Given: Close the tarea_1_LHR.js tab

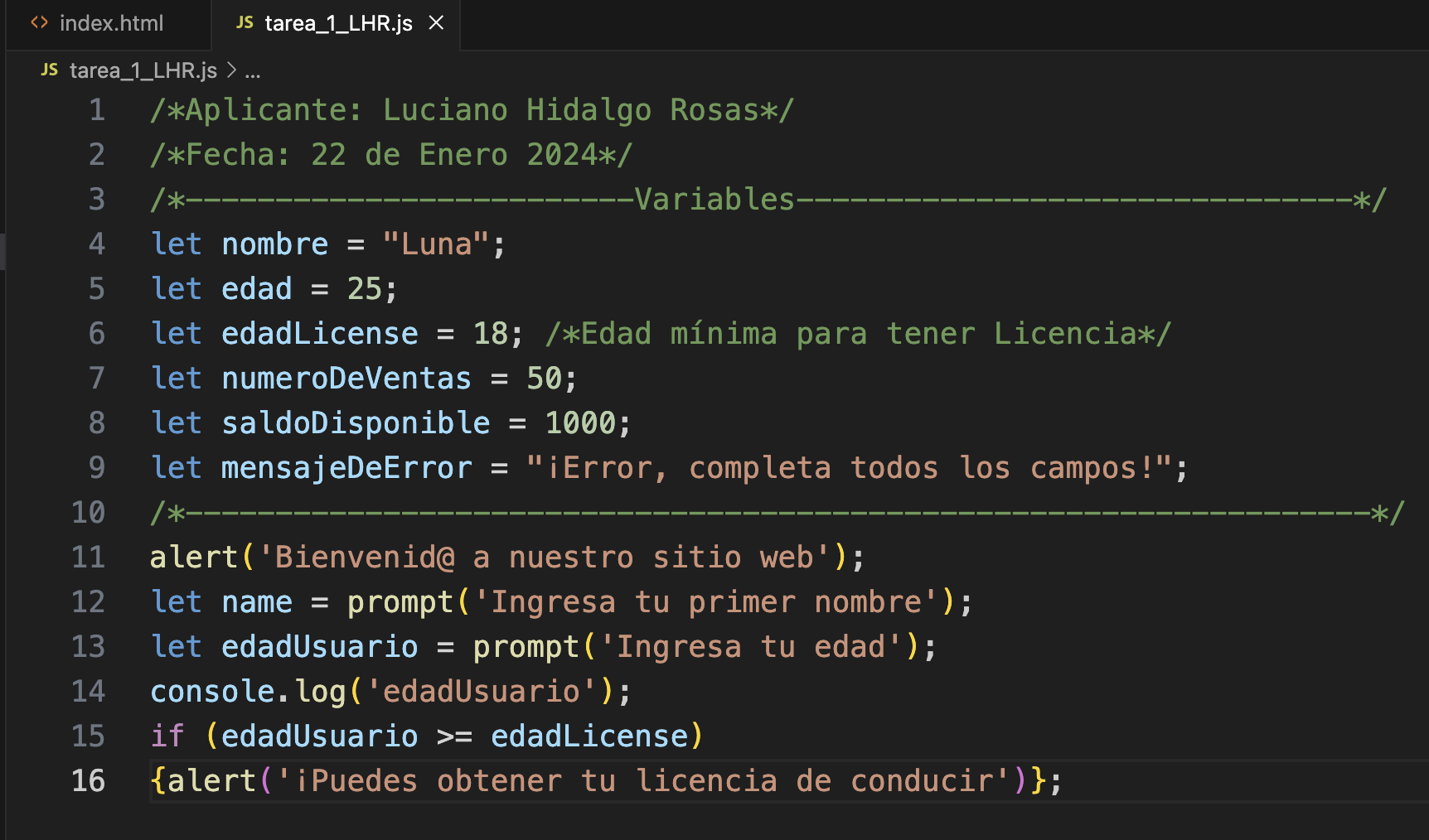Looking at the screenshot, I should pyautogui.click(x=436, y=23).
